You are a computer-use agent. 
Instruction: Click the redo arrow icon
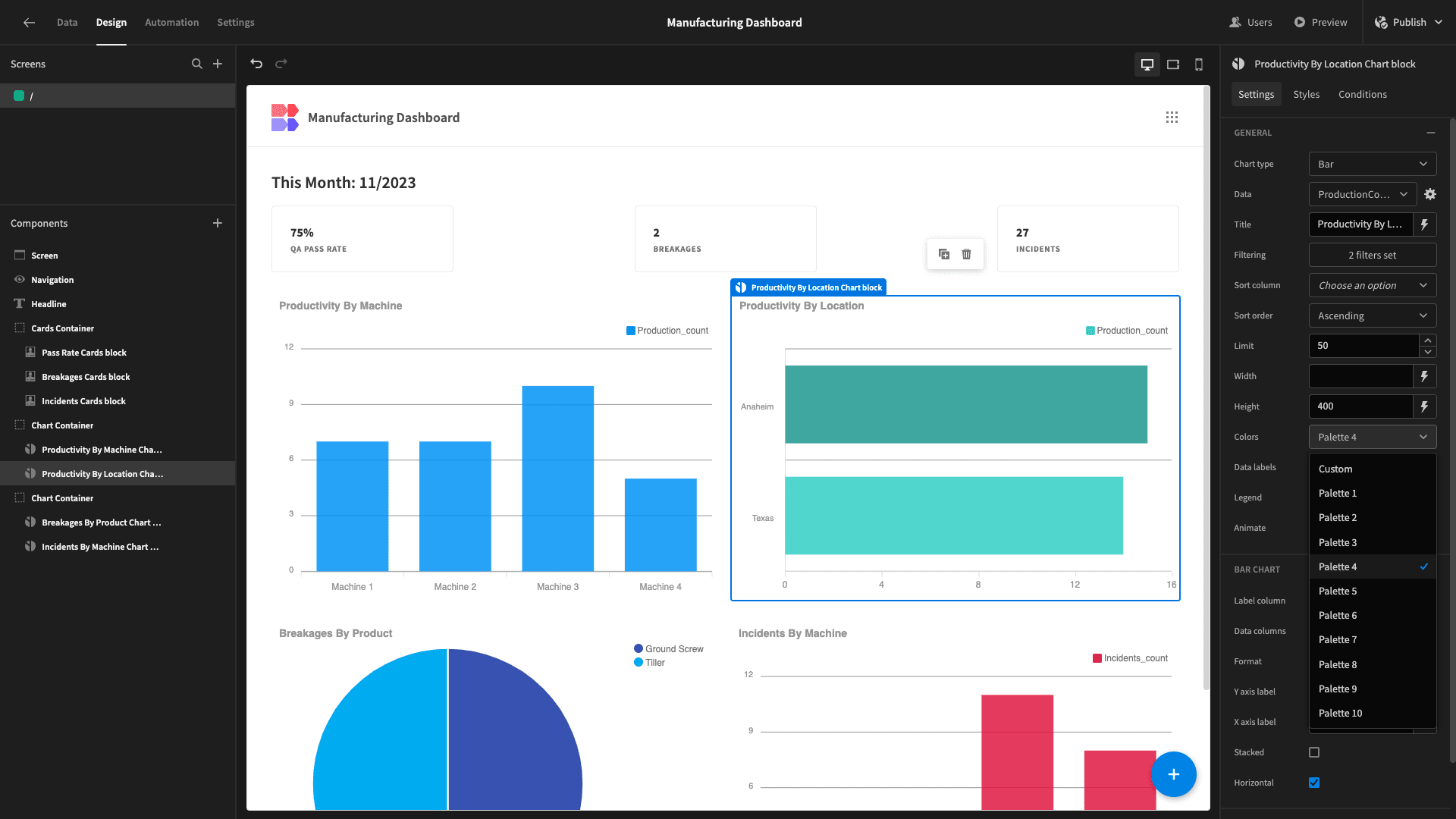pos(281,64)
